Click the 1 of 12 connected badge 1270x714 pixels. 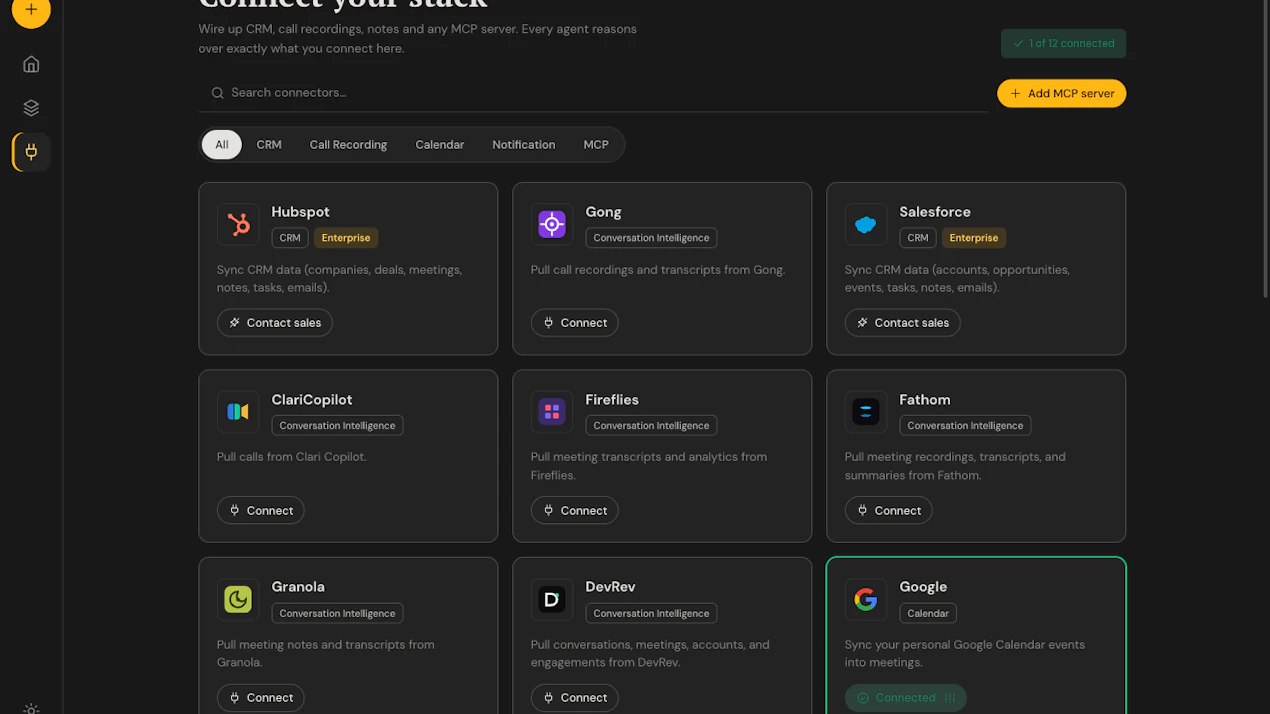coord(1063,44)
